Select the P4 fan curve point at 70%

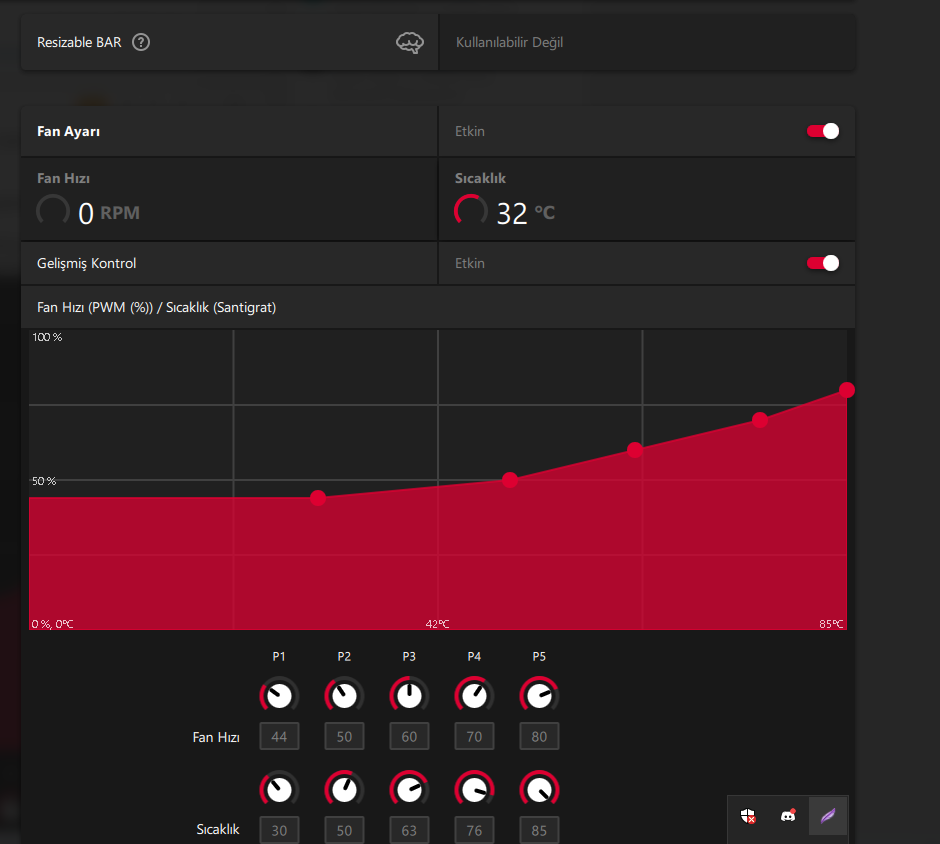[760, 420]
